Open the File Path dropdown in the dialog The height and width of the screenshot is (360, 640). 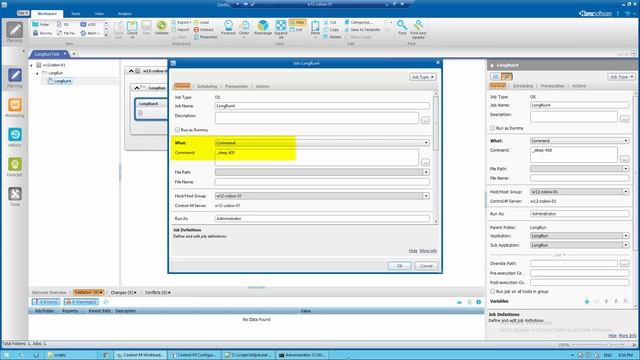click(x=426, y=172)
